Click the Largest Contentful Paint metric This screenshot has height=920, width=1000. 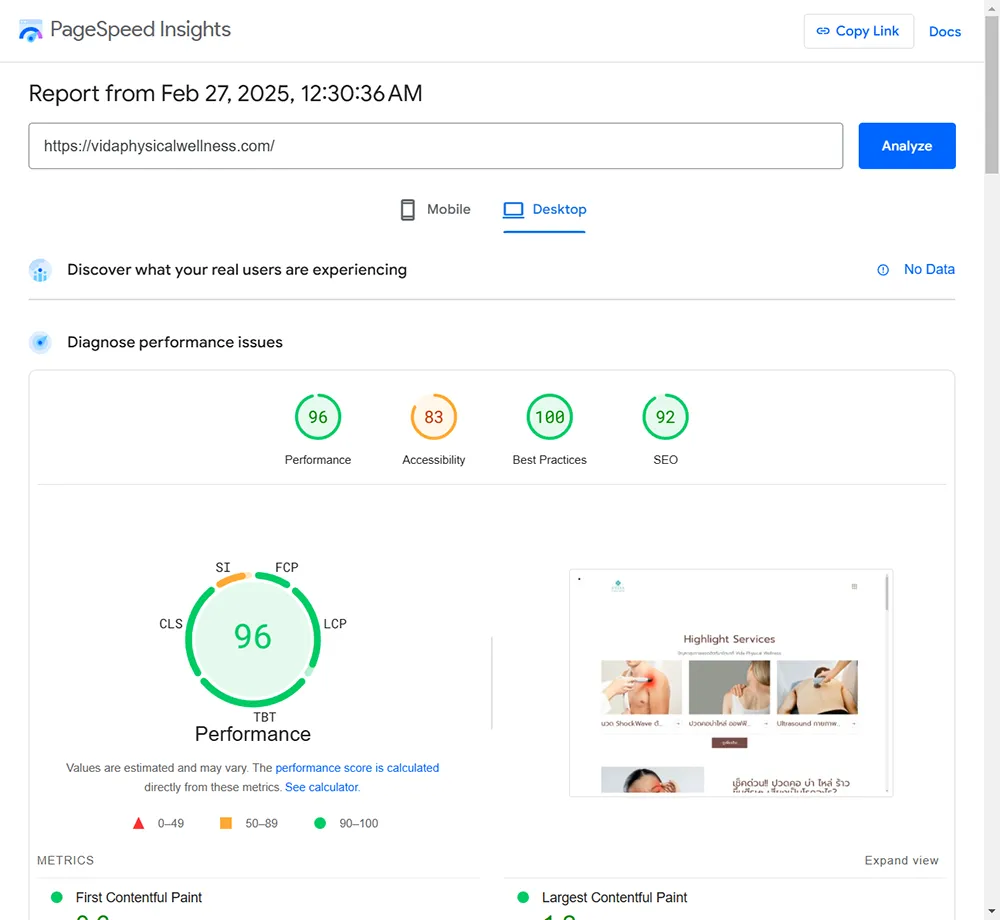(x=614, y=897)
